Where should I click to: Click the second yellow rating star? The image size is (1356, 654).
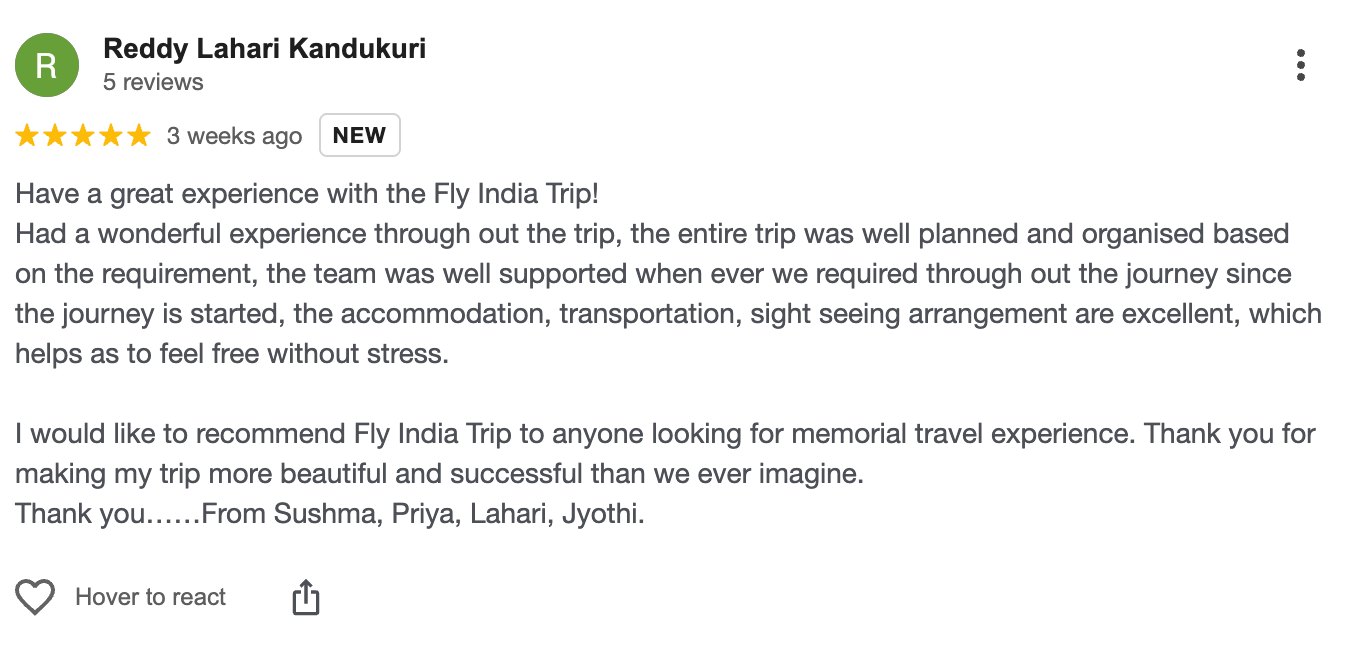coord(55,136)
